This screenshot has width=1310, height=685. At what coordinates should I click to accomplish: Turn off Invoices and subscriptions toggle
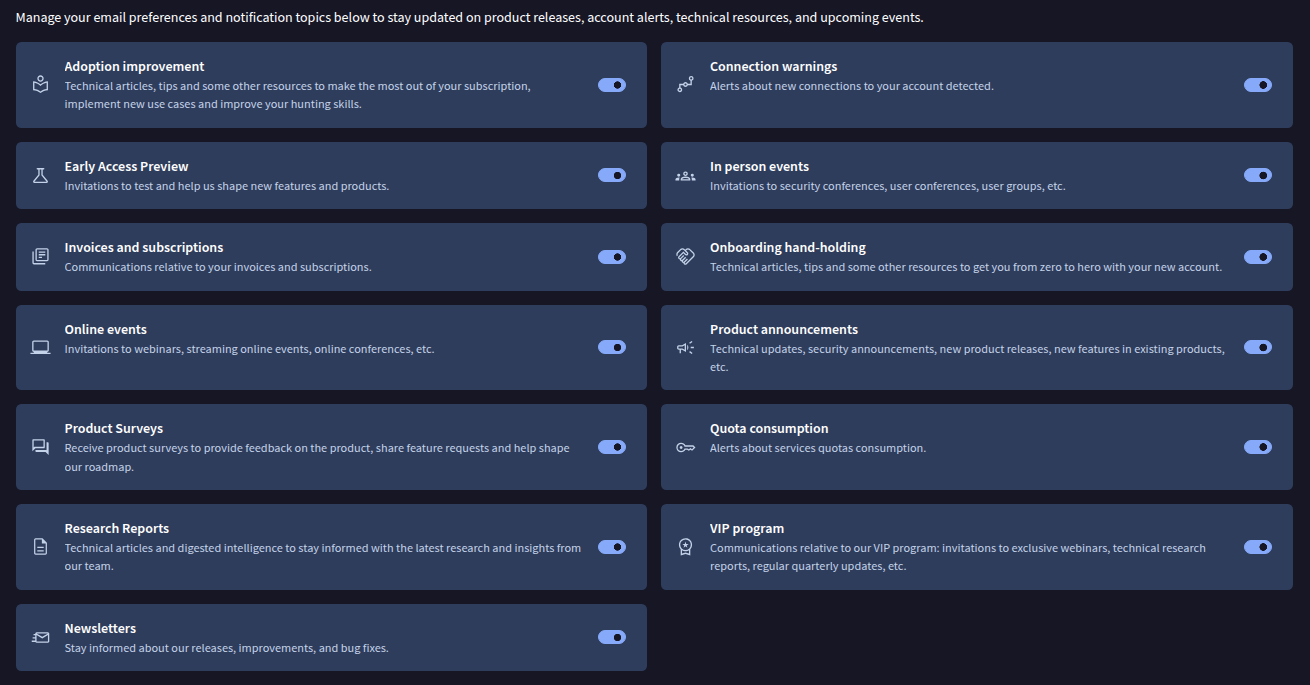tap(612, 257)
